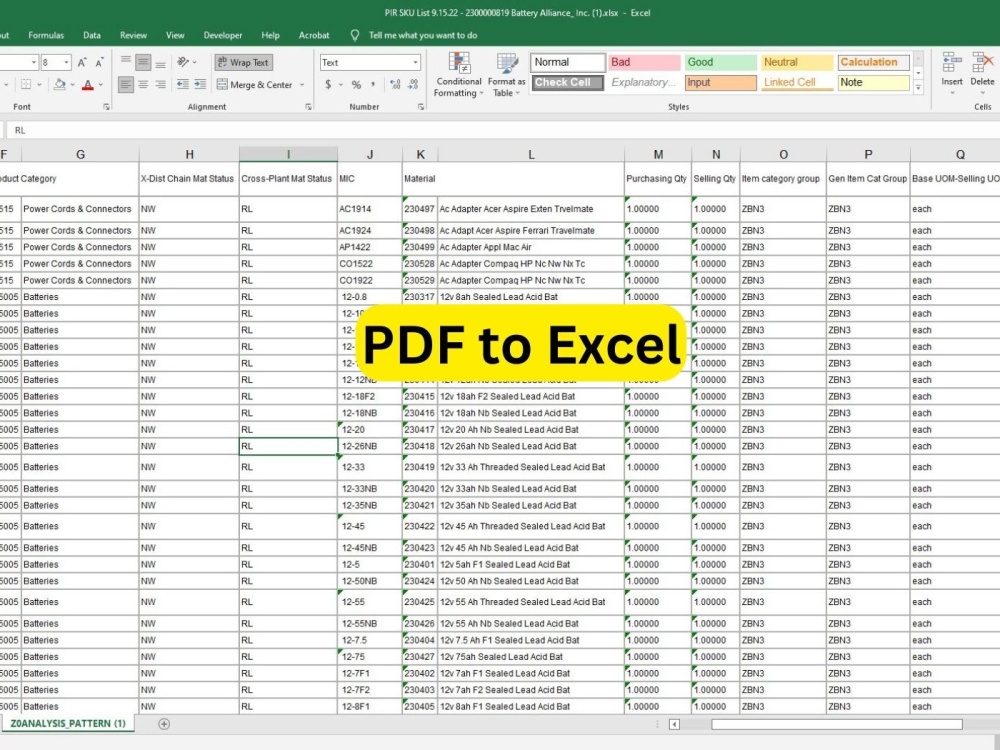Switch to the Review tab

pyautogui.click(x=133, y=35)
